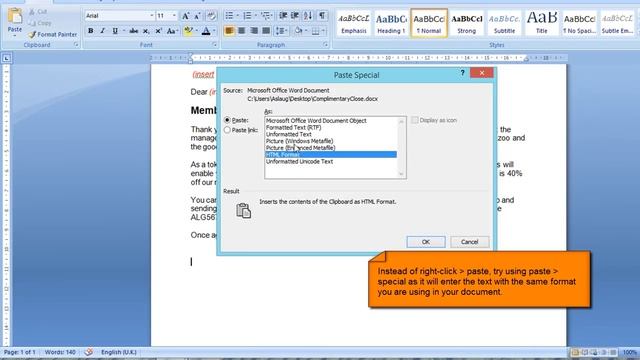The image size is (640, 360).
Task: Open the highlight color dropdown arrow
Action: (196, 31)
